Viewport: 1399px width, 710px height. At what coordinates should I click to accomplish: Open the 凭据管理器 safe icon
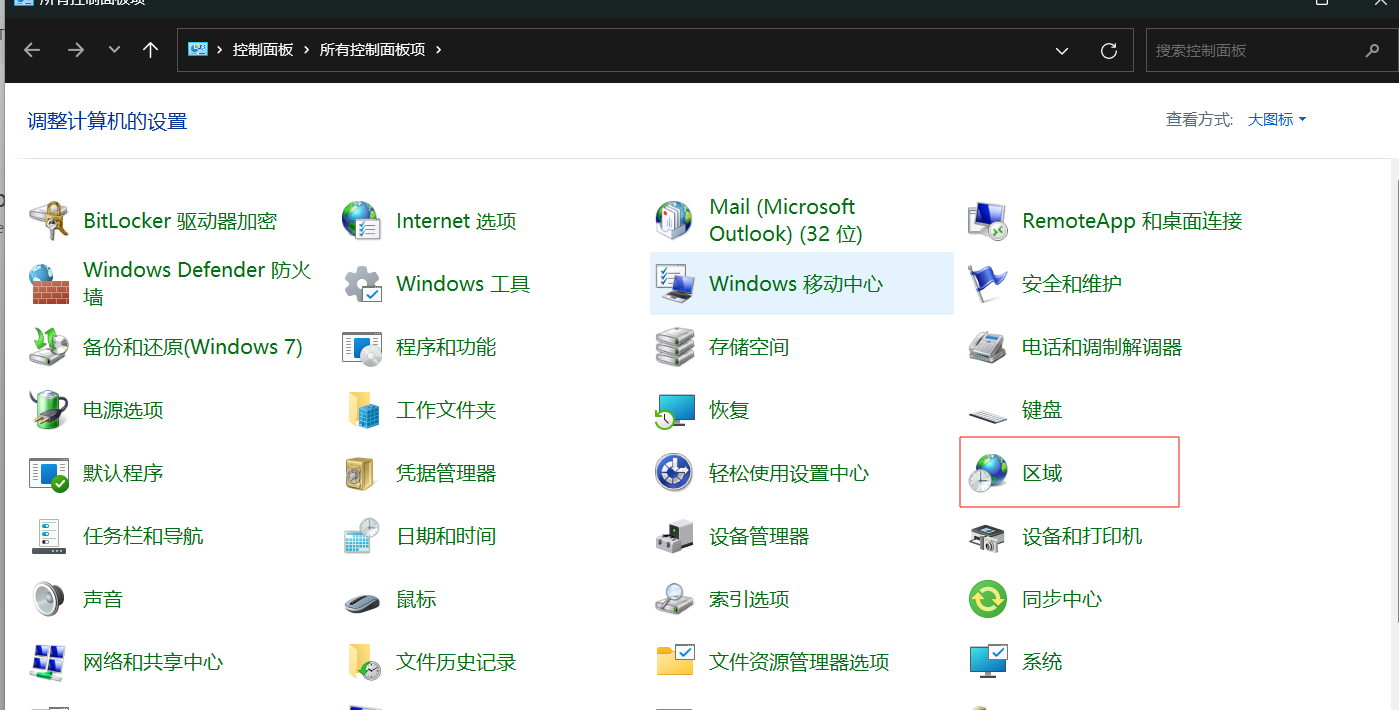361,473
